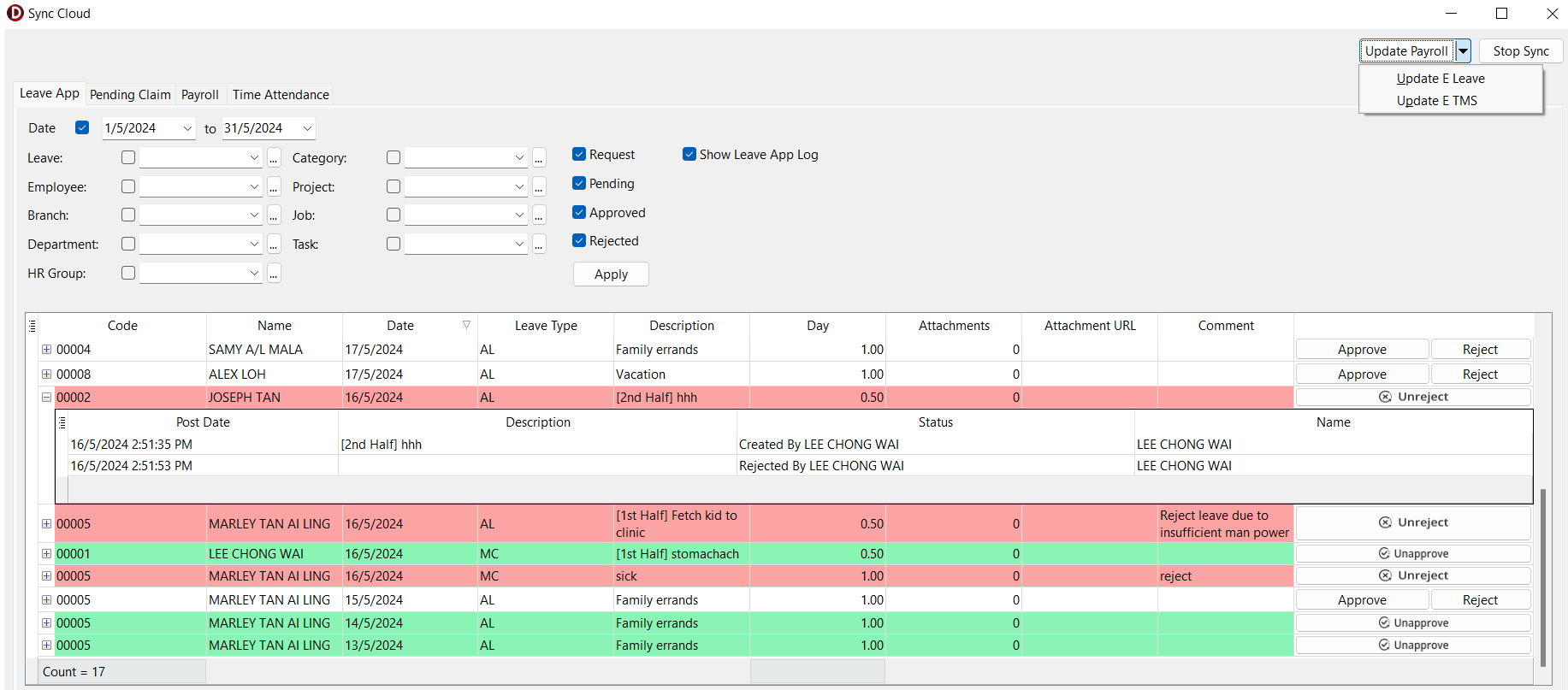
Task: Click the Date column sort arrow
Action: 466,325
